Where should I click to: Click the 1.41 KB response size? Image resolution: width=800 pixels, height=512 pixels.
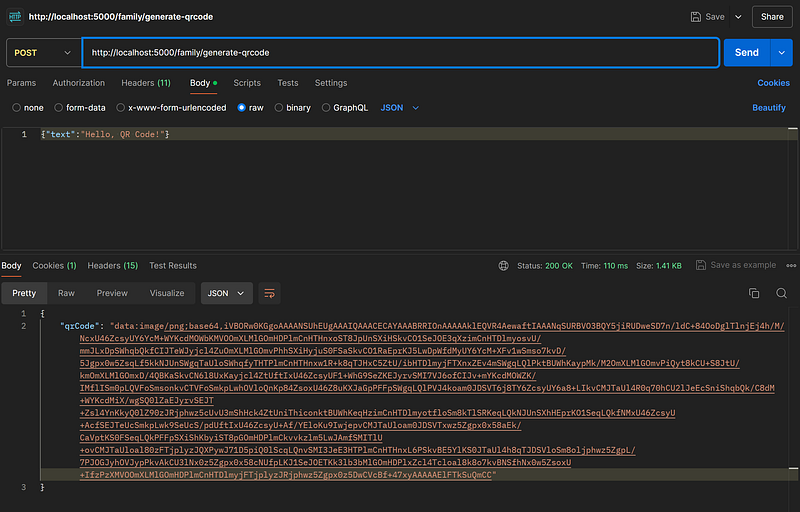[x=669, y=266]
